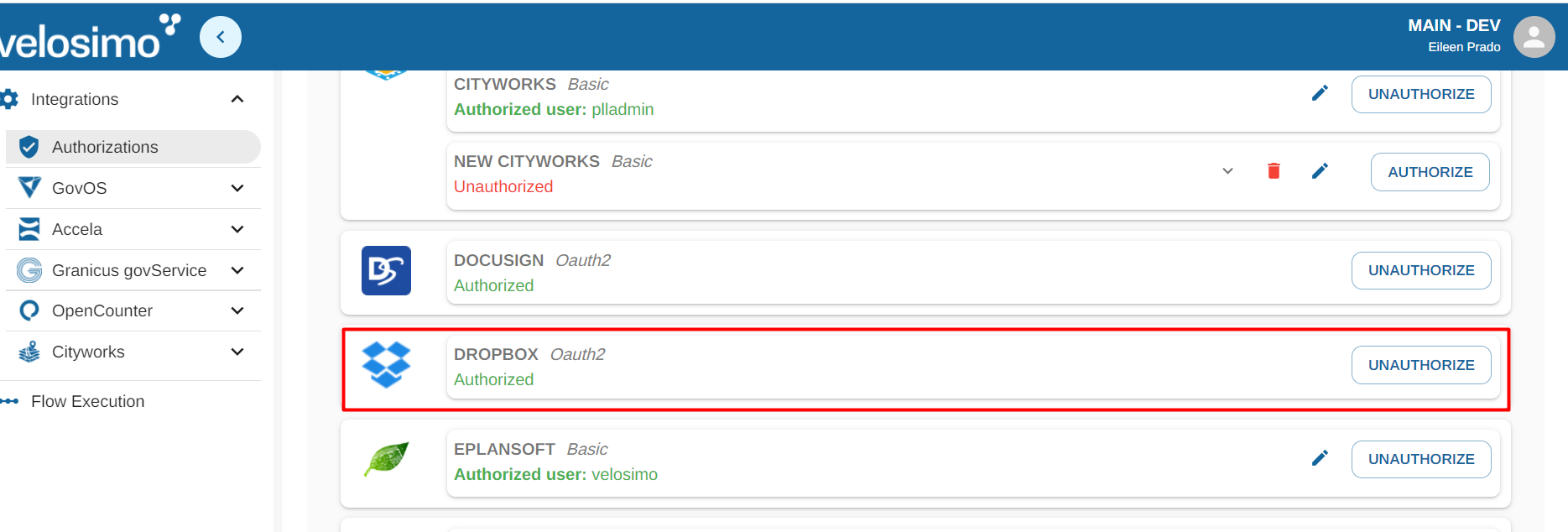
Task: Click the EPLANSOFT Basic title text
Action: [530, 449]
